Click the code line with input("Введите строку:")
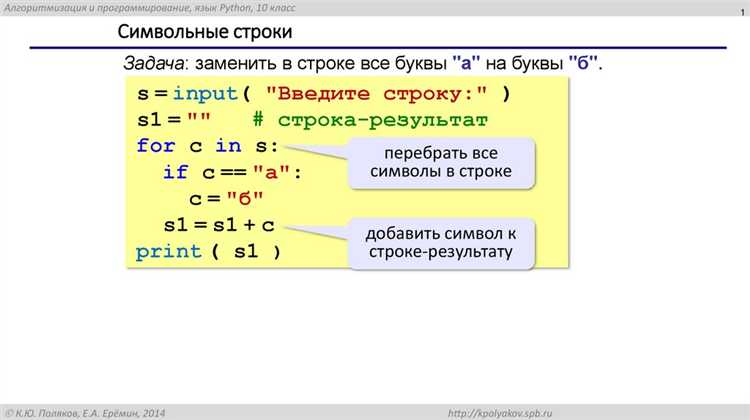This screenshot has width=750, height=420. [324, 93]
